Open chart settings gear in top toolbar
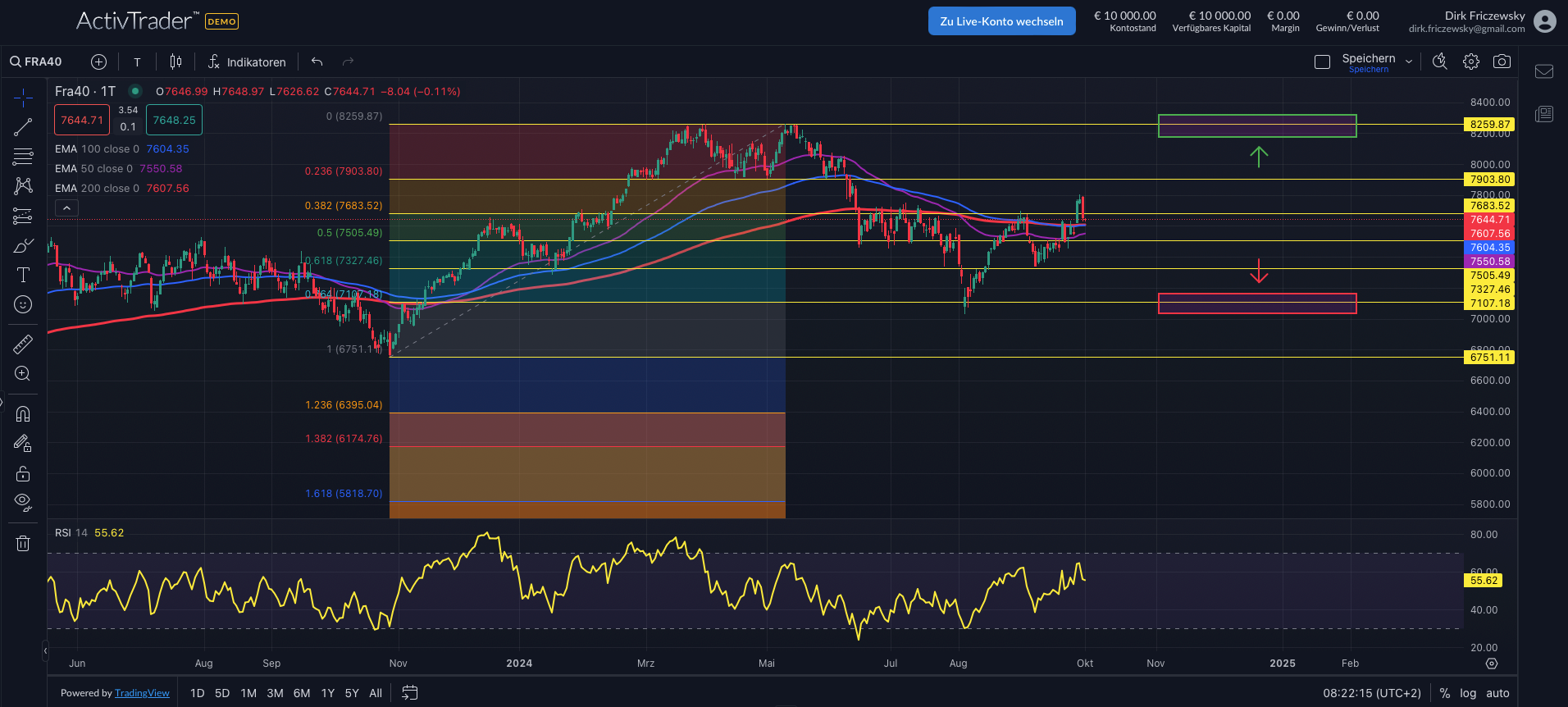Image resolution: width=1568 pixels, height=707 pixels. tap(1471, 62)
